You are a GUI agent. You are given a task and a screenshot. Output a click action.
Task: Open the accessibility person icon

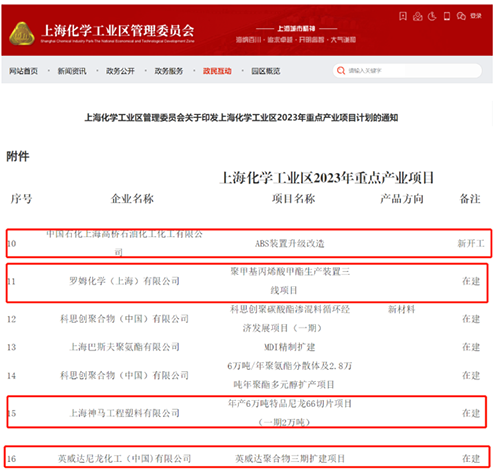417,16
